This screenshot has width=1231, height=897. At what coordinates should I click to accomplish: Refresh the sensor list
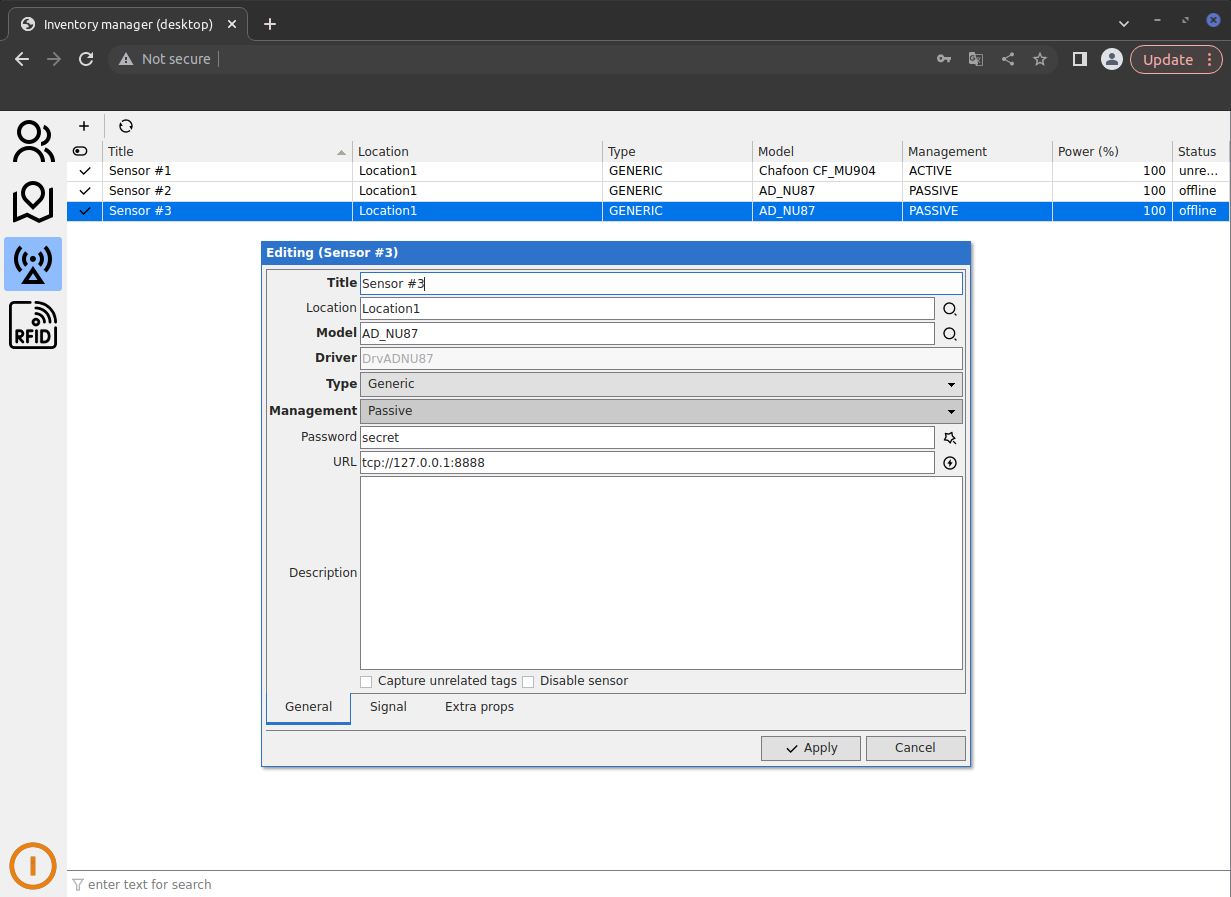pyautogui.click(x=125, y=126)
